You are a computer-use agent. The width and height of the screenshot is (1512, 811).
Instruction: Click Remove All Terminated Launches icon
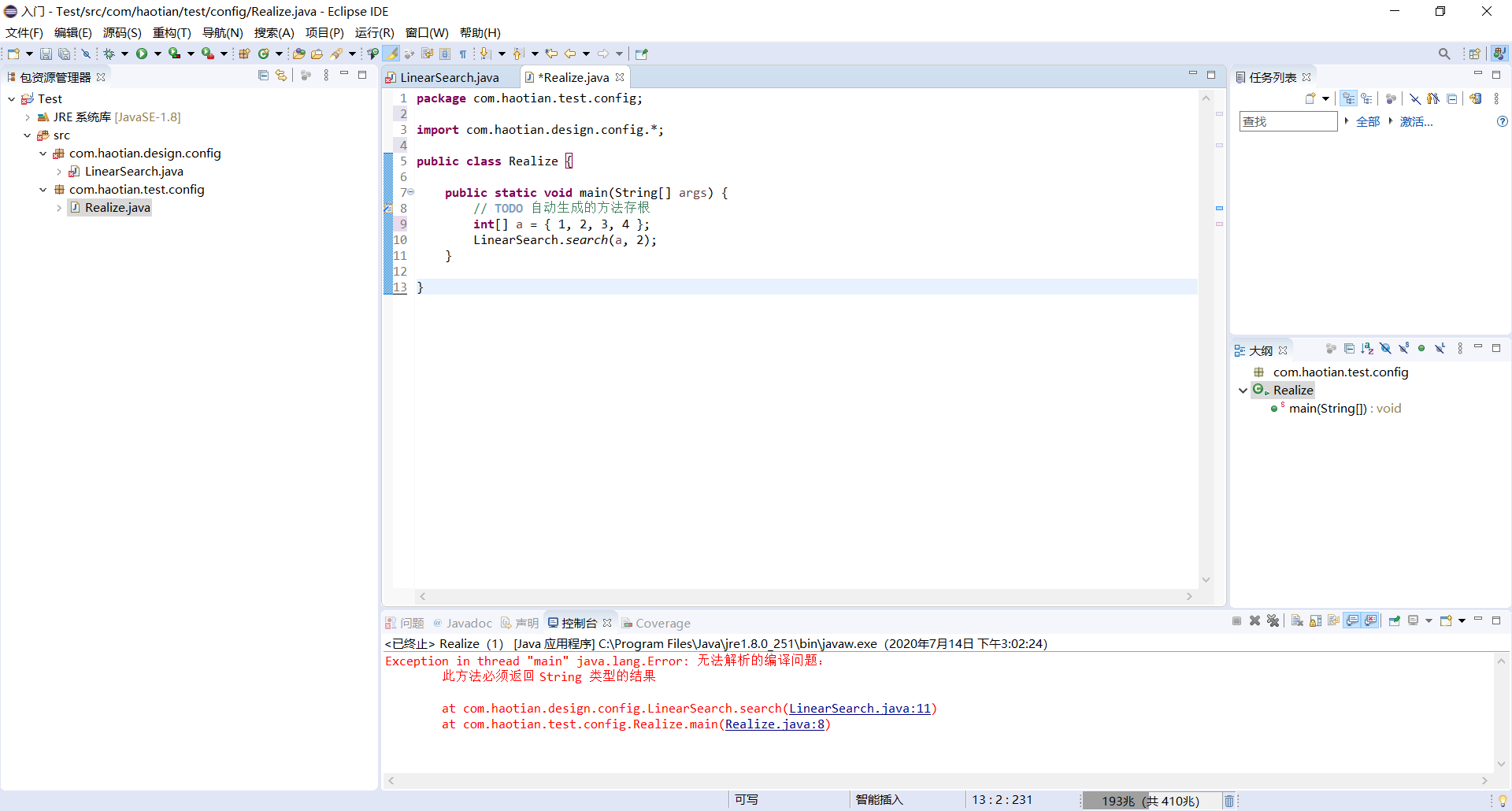tap(1273, 621)
